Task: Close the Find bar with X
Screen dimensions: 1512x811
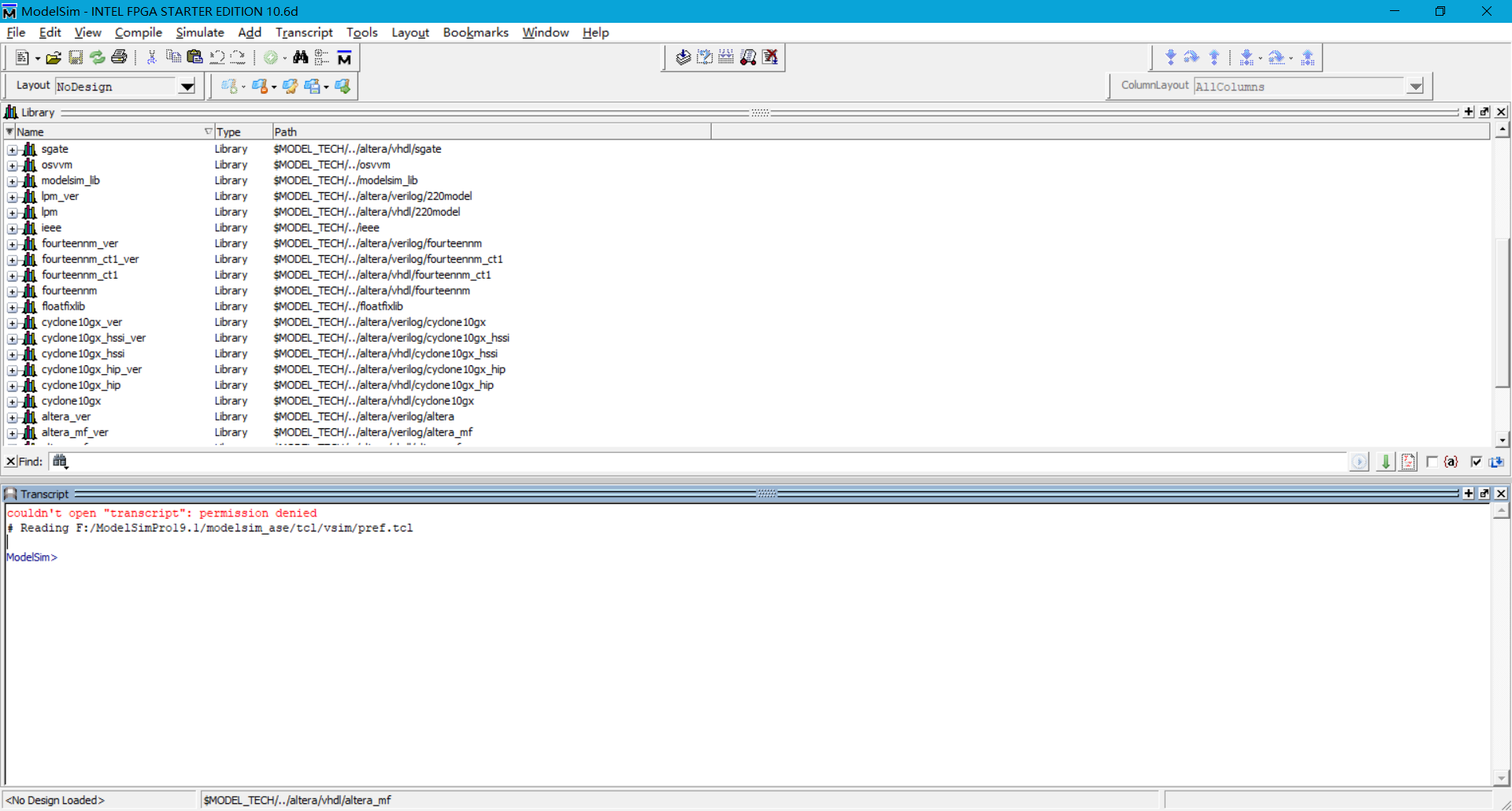Action: click(x=11, y=461)
